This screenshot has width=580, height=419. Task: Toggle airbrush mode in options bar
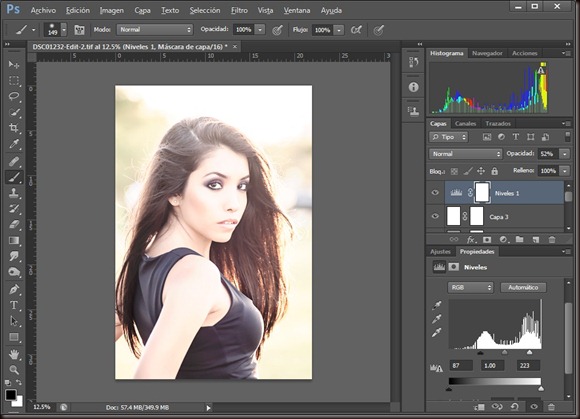[356, 30]
